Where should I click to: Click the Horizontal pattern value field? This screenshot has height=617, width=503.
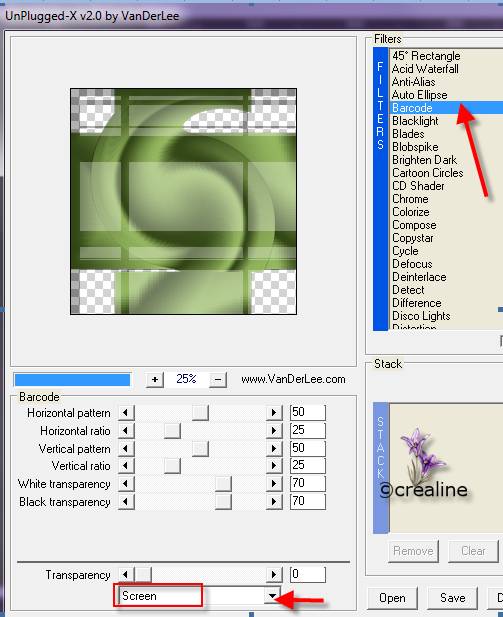308,412
